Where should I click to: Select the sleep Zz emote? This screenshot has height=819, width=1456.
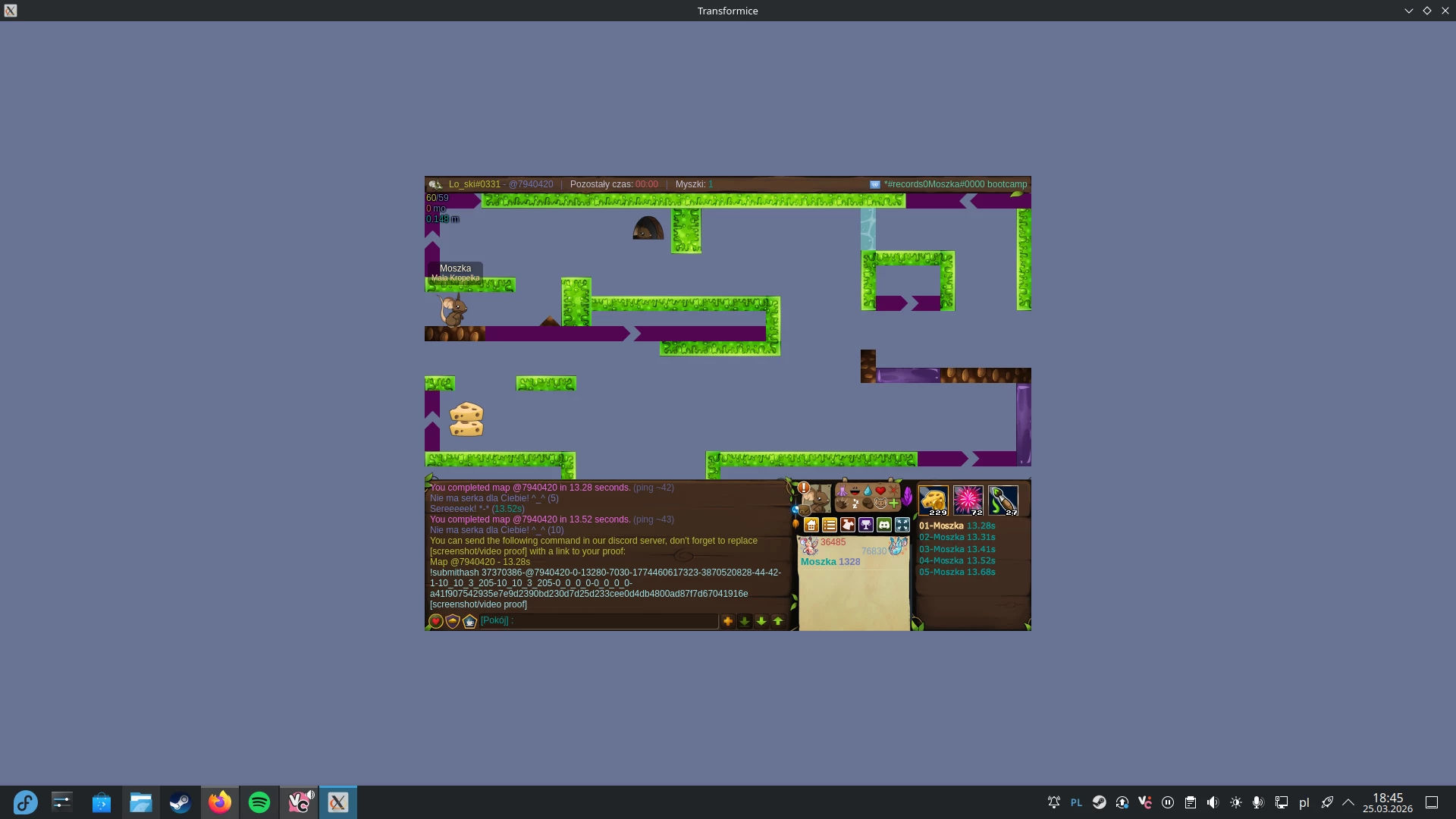tap(855, 504)
